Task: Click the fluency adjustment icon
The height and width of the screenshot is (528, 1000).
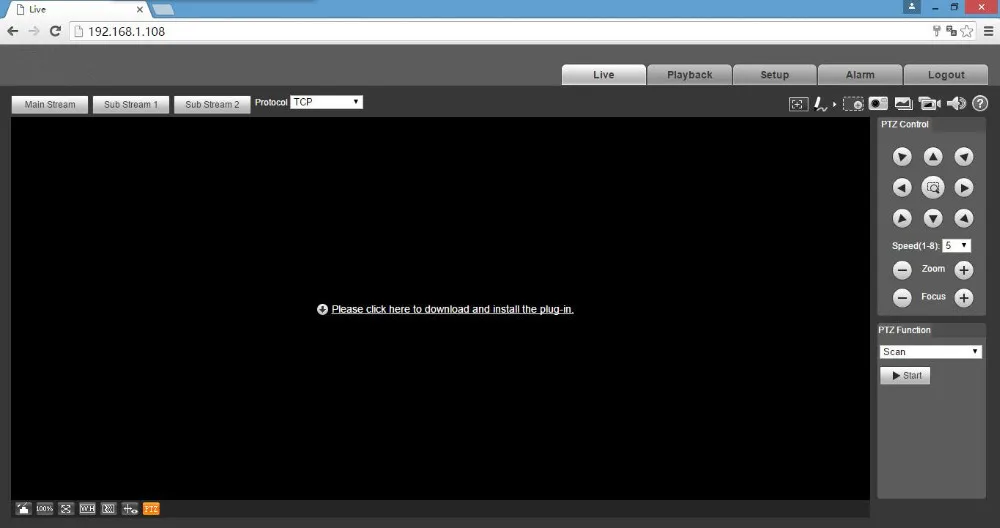Action: coord(108,509)
